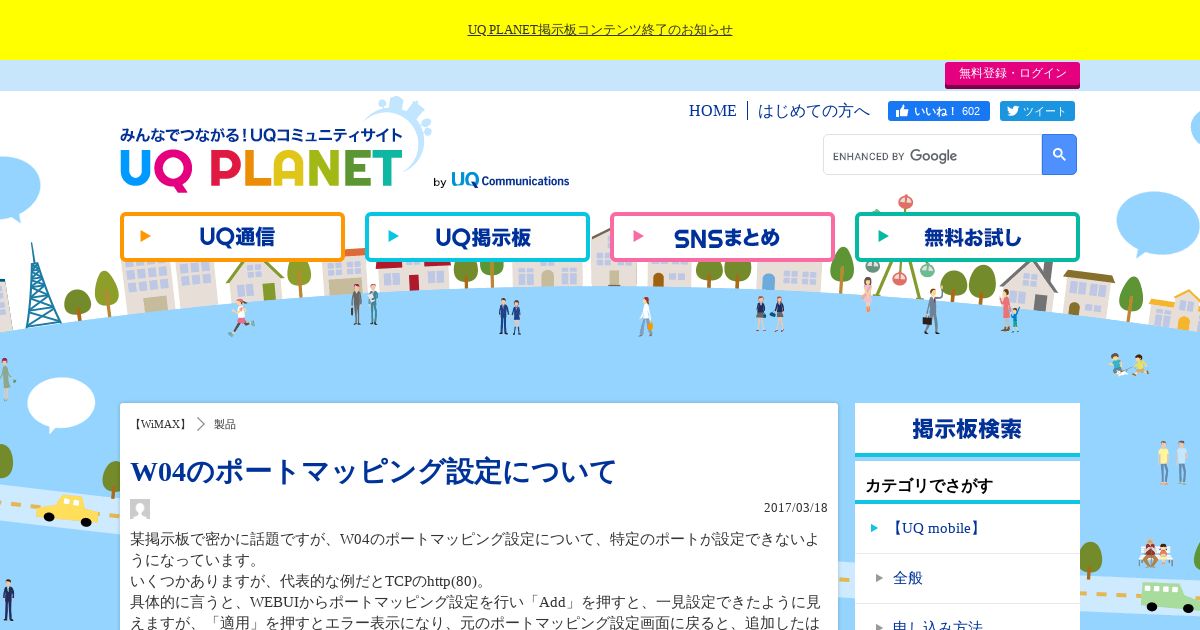Click the Facebook thumbs-up icon

(902, 111)
